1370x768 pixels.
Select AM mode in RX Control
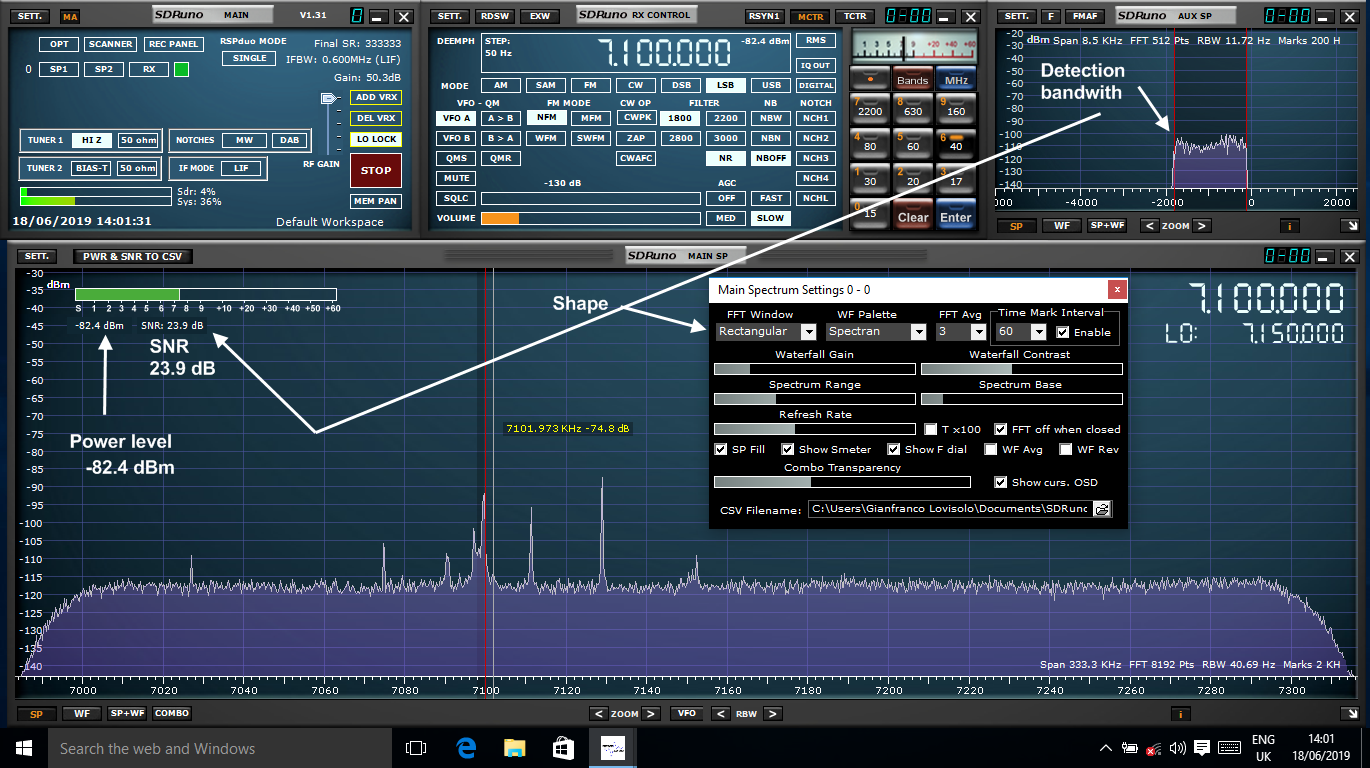pos(500,86)
